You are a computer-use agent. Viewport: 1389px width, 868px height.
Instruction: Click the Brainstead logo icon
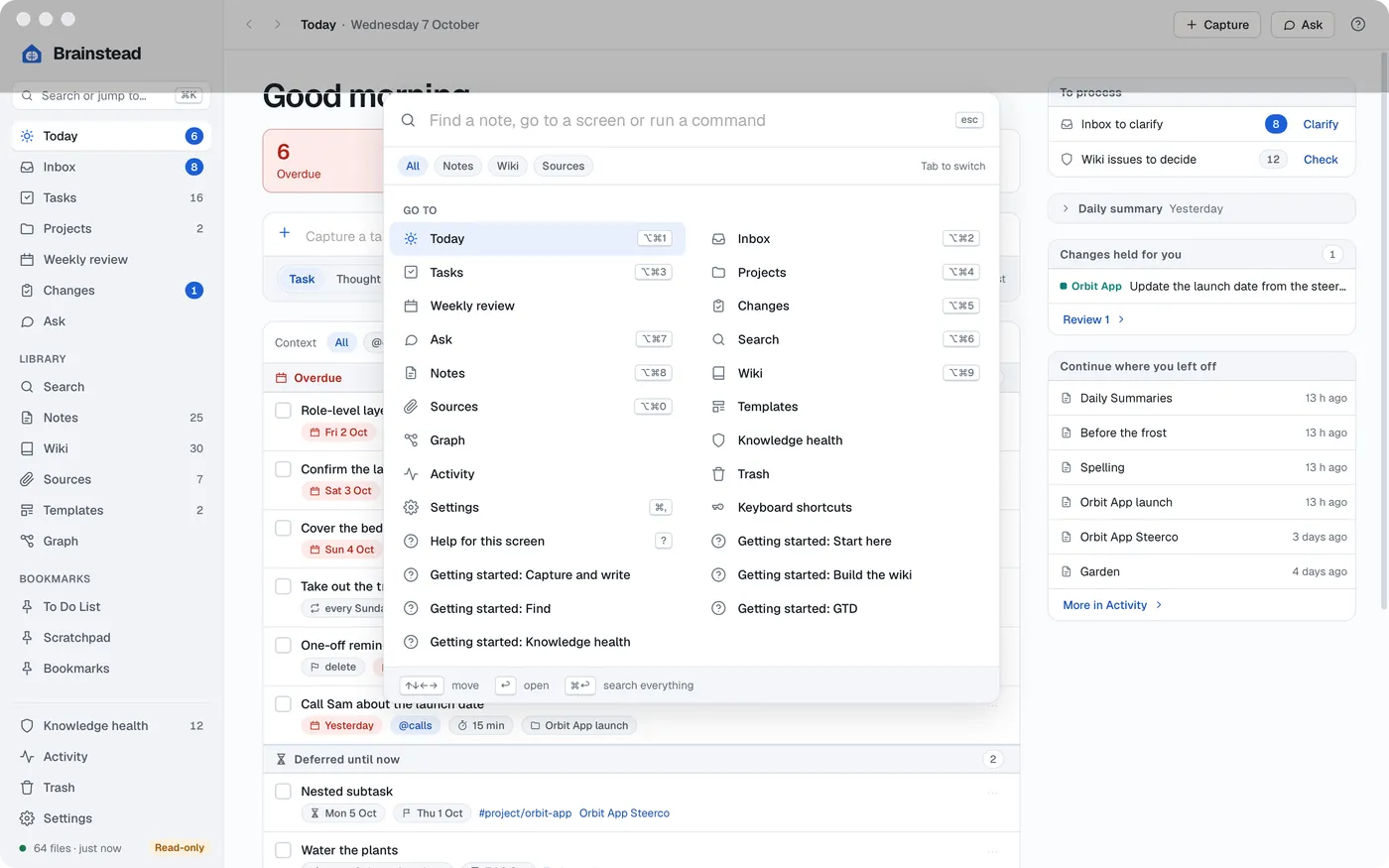click(x=32, y=54)
